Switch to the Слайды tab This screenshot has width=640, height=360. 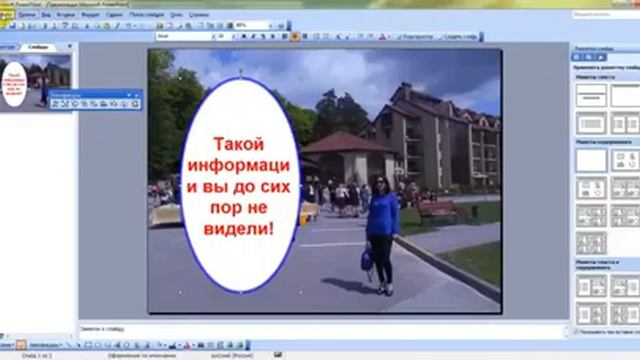[x=38, y=47]
